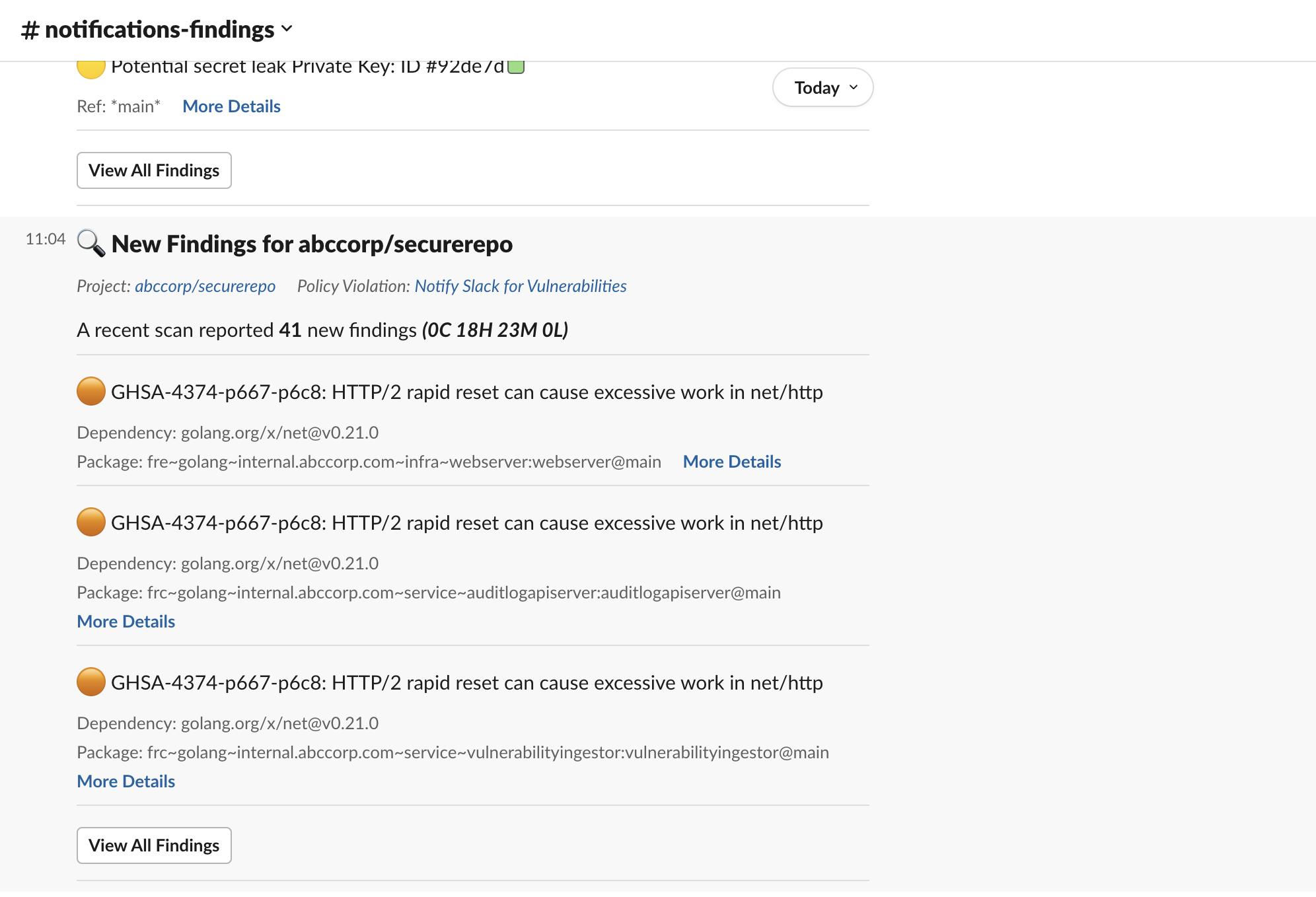The height and width of the screenshot is (897, 1316).
Task: Click the orange severity icon on second GHSA finding
Action: pyautogui.click(x=90, y=522)
